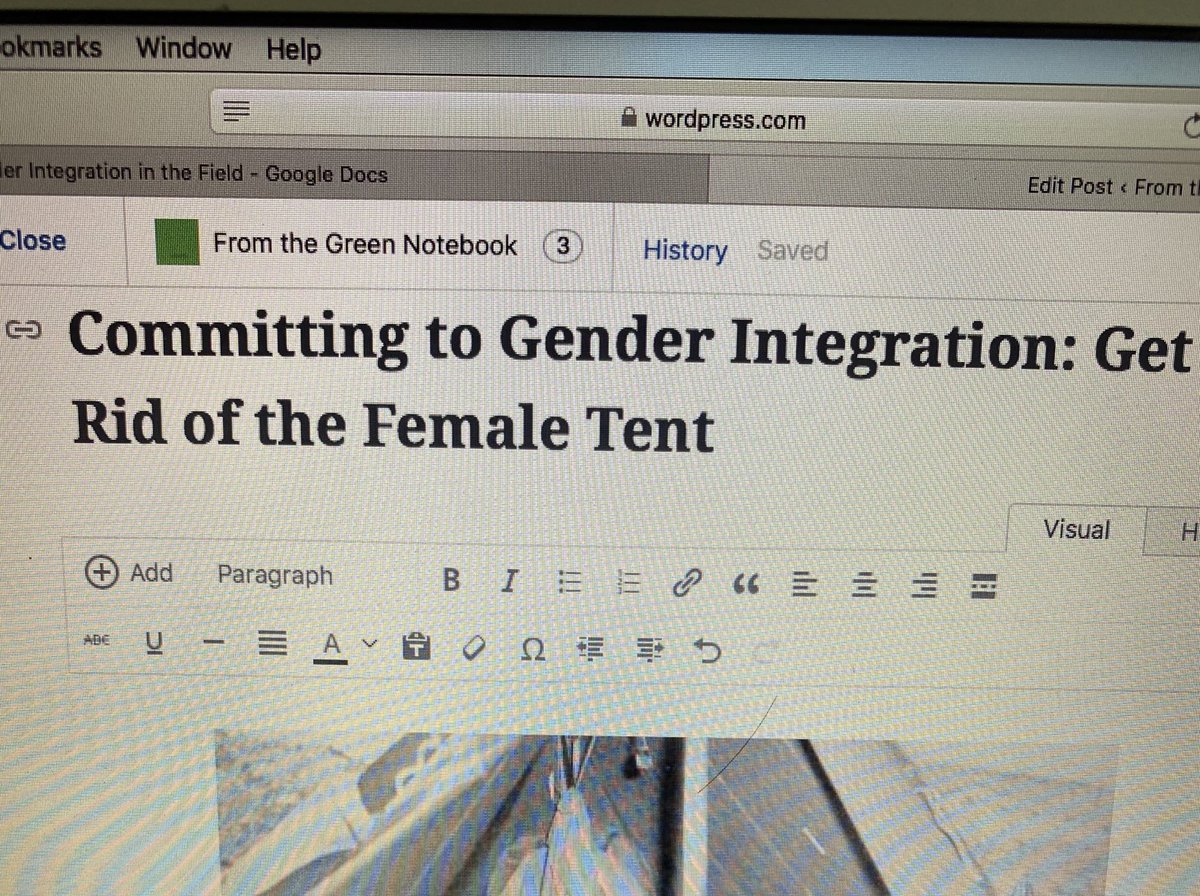This screenshot has width=1200, height=896.
Task: Align text left
Action: [804, 584]
